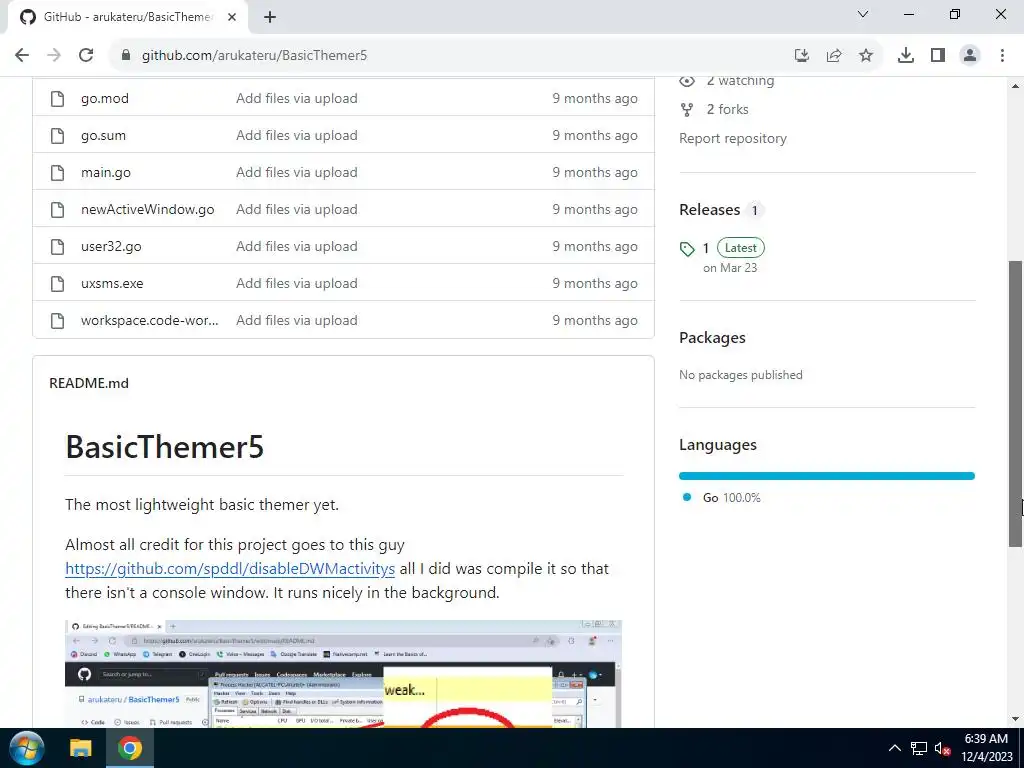
Task: Open the go.mod file
Action: 104,99
